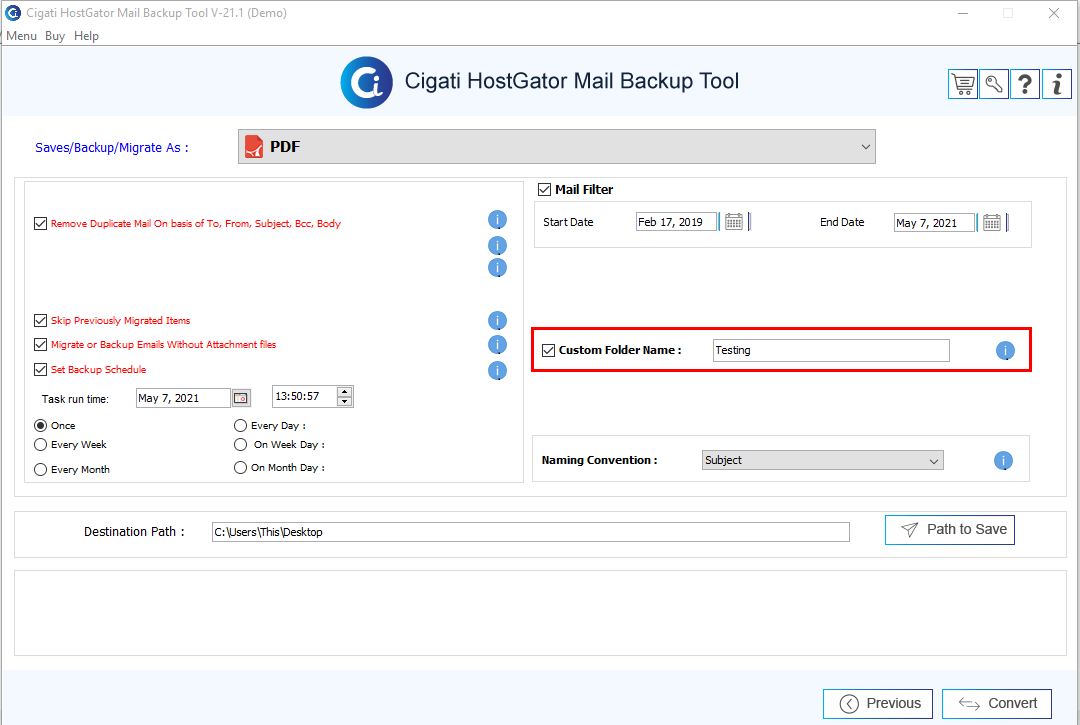Open Task run time calendar icon
Image resolution: width=1080 pixels, height=725 pixels.
241,398
